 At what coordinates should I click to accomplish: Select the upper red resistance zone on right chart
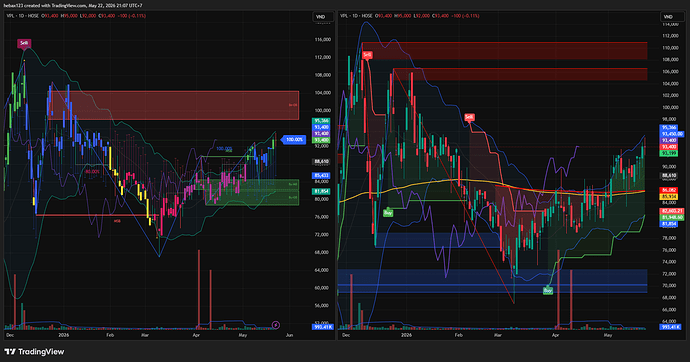click(x=504, y=51)
